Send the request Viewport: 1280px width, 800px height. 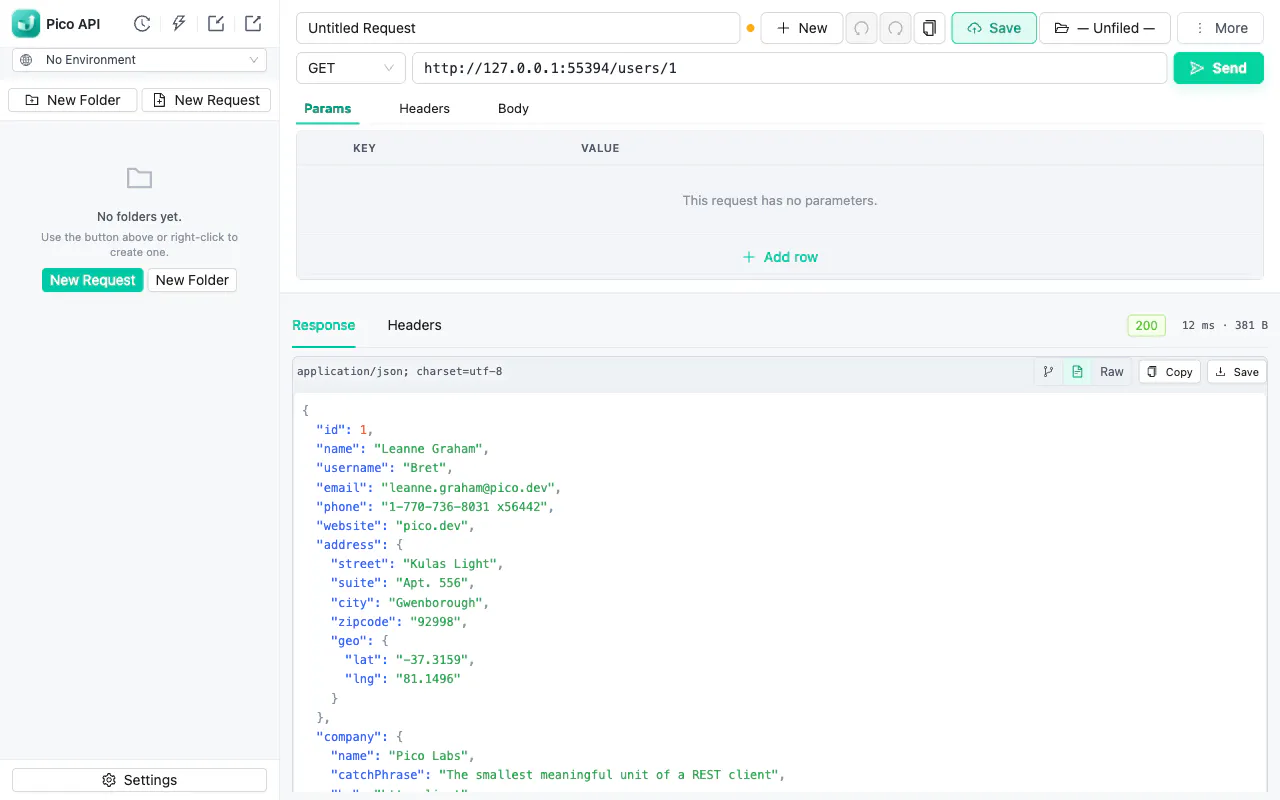coord(1218,68)
